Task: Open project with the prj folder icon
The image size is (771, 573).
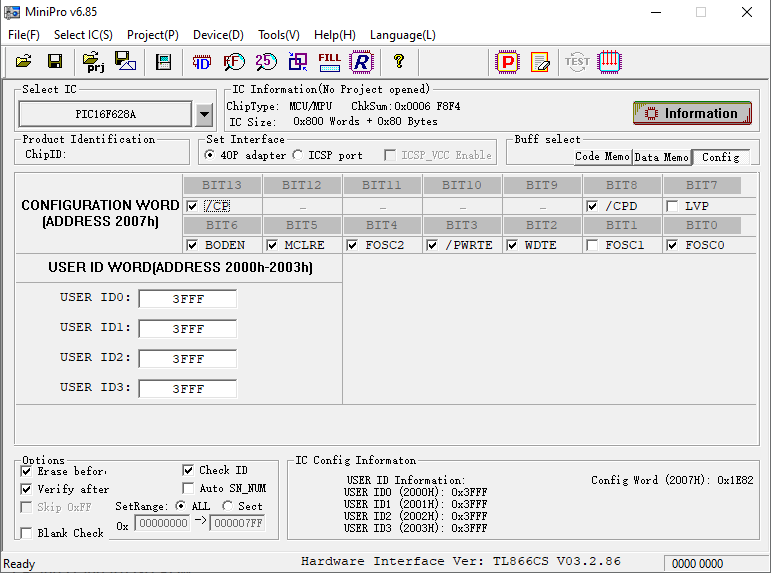Action: (x=93, y=62)
